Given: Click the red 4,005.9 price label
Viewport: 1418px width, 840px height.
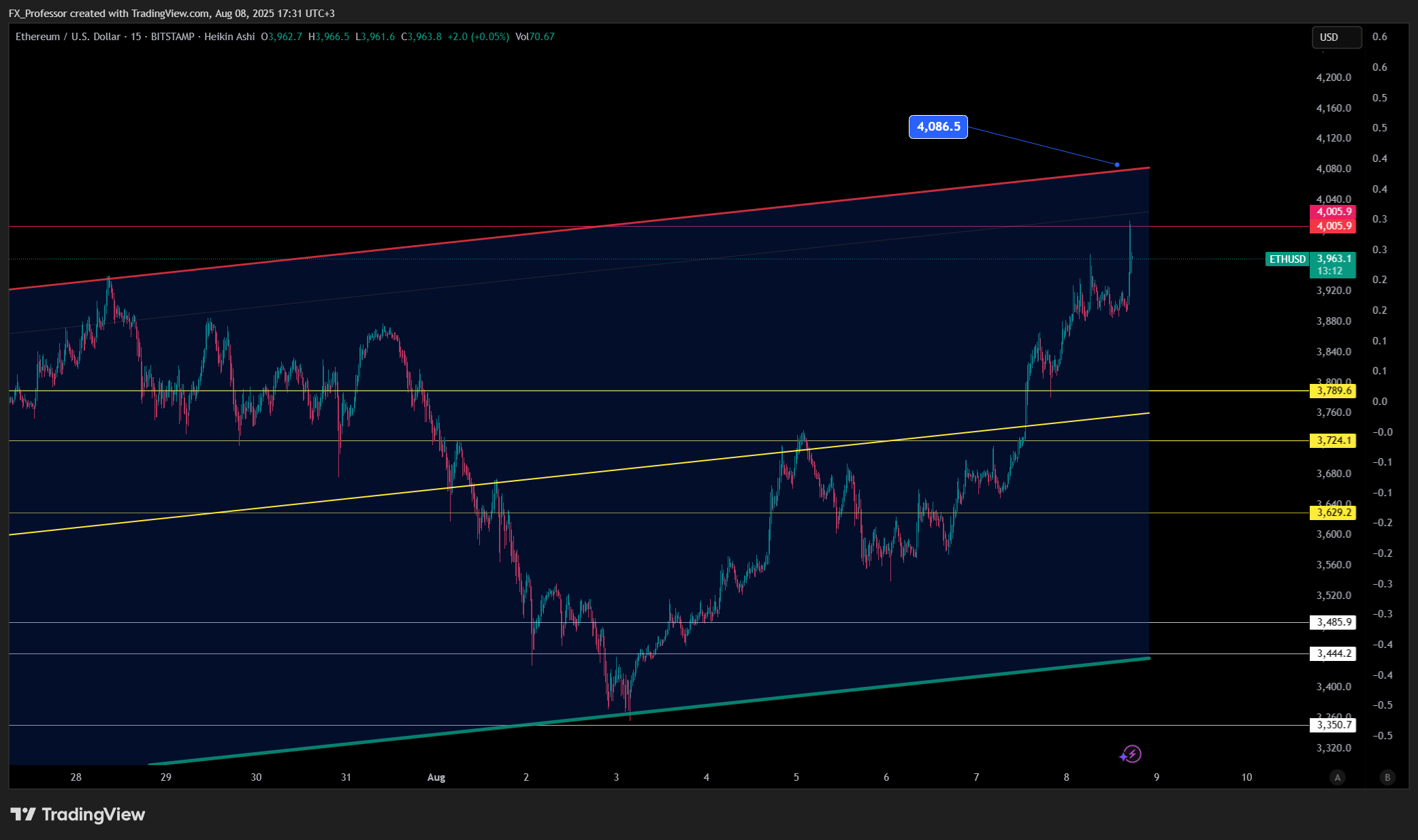Looking at the screenshot, I should point(1333,226).
